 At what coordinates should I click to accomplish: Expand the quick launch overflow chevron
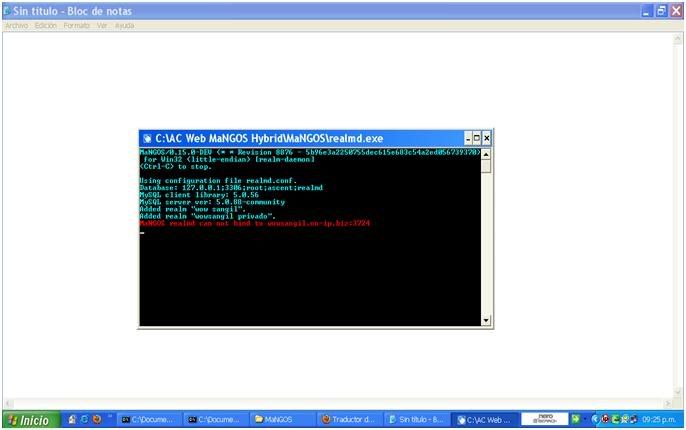[x=110, y=416]
